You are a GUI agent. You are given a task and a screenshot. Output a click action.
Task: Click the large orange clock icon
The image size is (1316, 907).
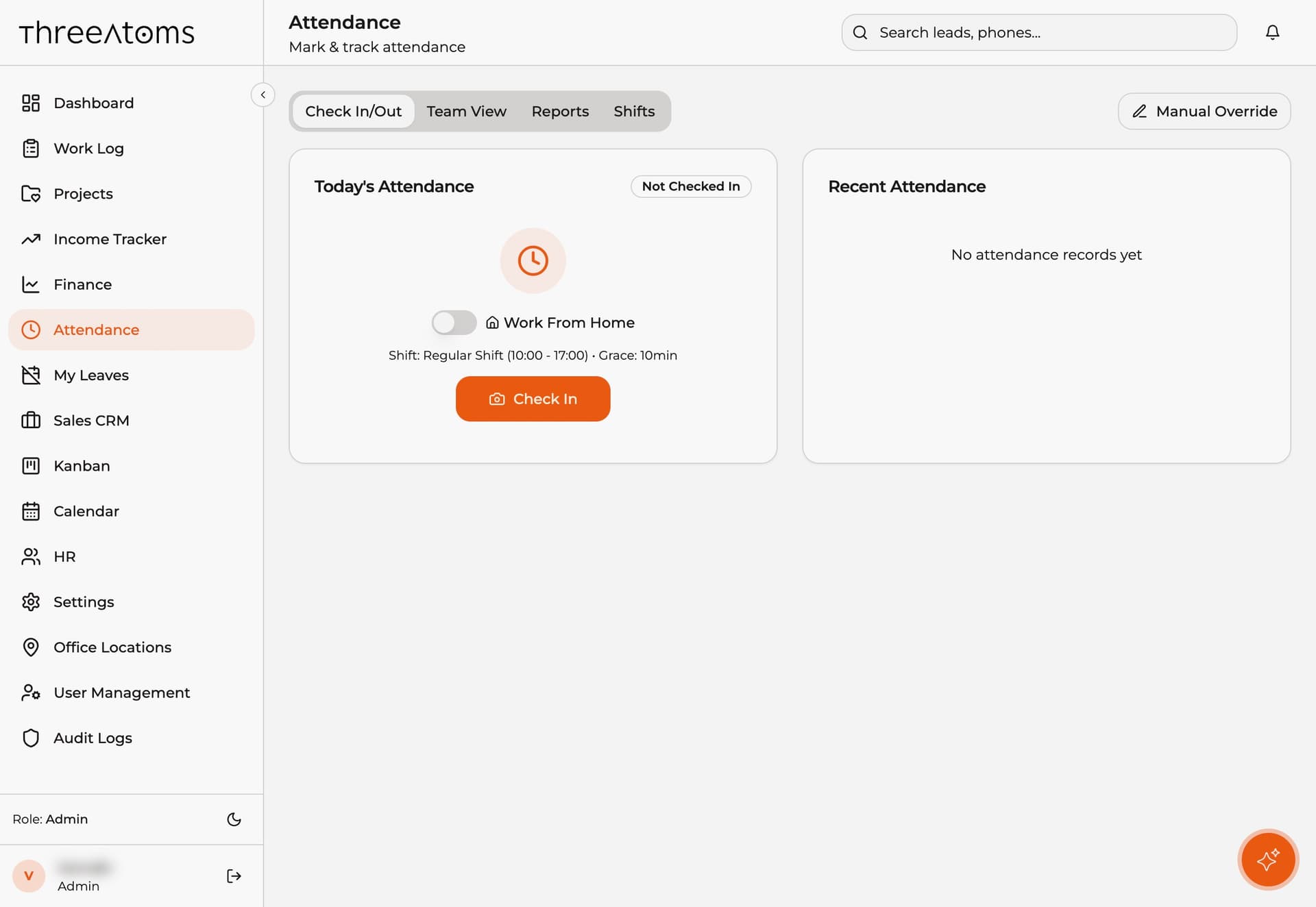[x=533, y=261]
